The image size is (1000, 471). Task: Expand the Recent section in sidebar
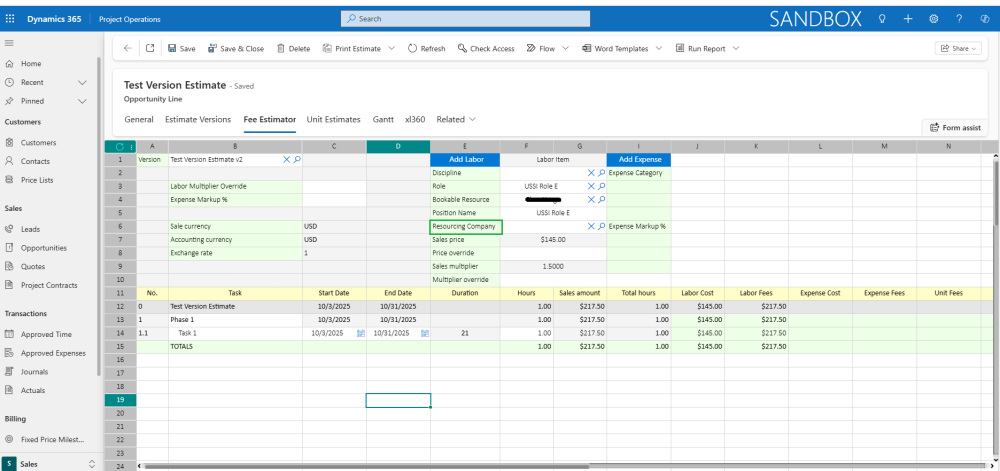[83, 82]
